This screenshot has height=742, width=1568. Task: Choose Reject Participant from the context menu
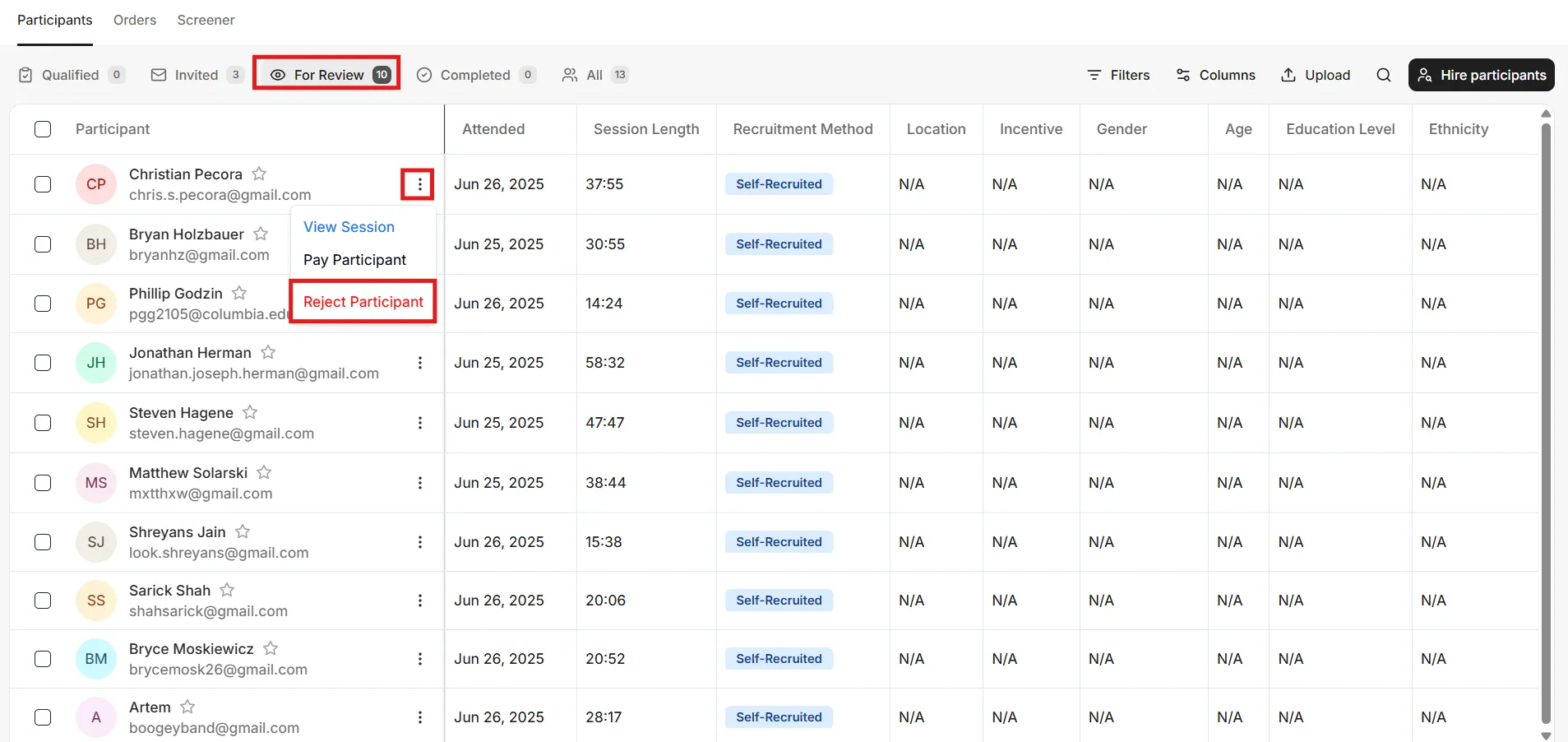coord(363,302)
